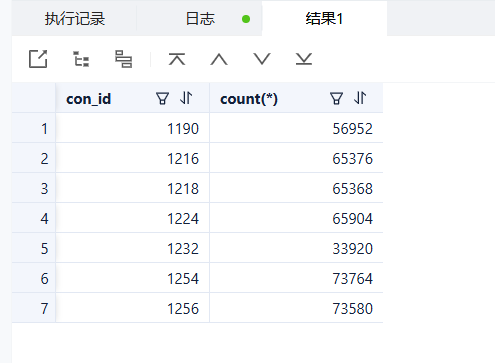This screenshot has width=495, height=363.
Task: Jump to last row arrow icon
Action: [x=304, y=59]
